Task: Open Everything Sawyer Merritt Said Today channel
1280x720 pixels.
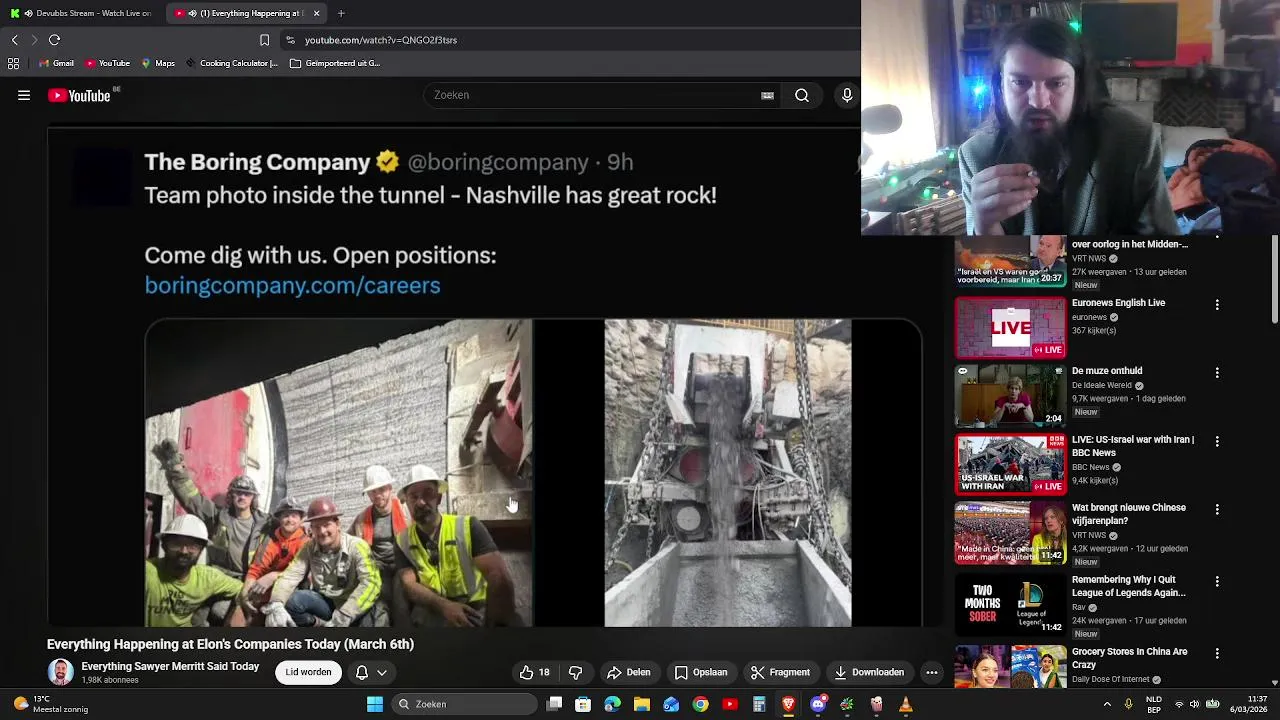Action: (170, 667)
